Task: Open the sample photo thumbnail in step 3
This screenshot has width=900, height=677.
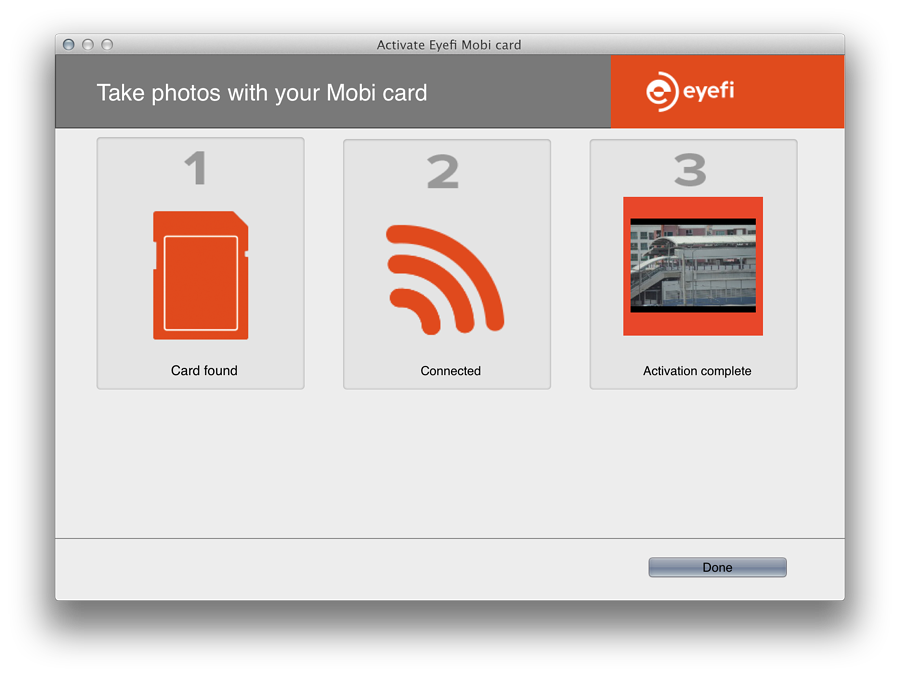Action: pyautogui.click(x=693, y=266)
